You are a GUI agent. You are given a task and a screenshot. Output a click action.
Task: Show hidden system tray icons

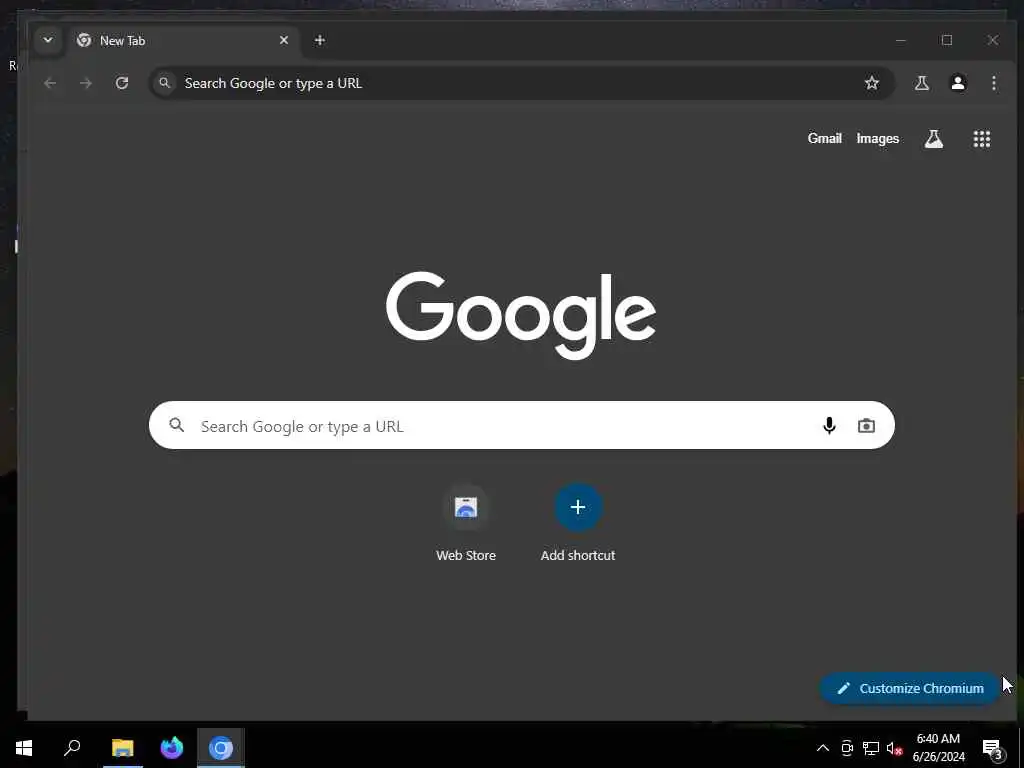coord(823,748)
